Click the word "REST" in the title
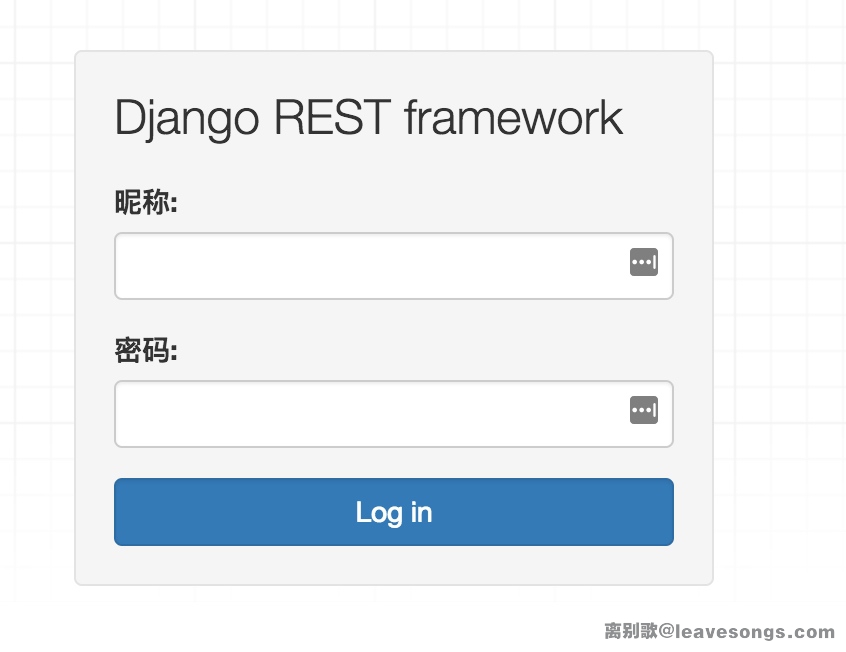The height and width of the screenshot is (652, 846). click(x=332, y=119)
